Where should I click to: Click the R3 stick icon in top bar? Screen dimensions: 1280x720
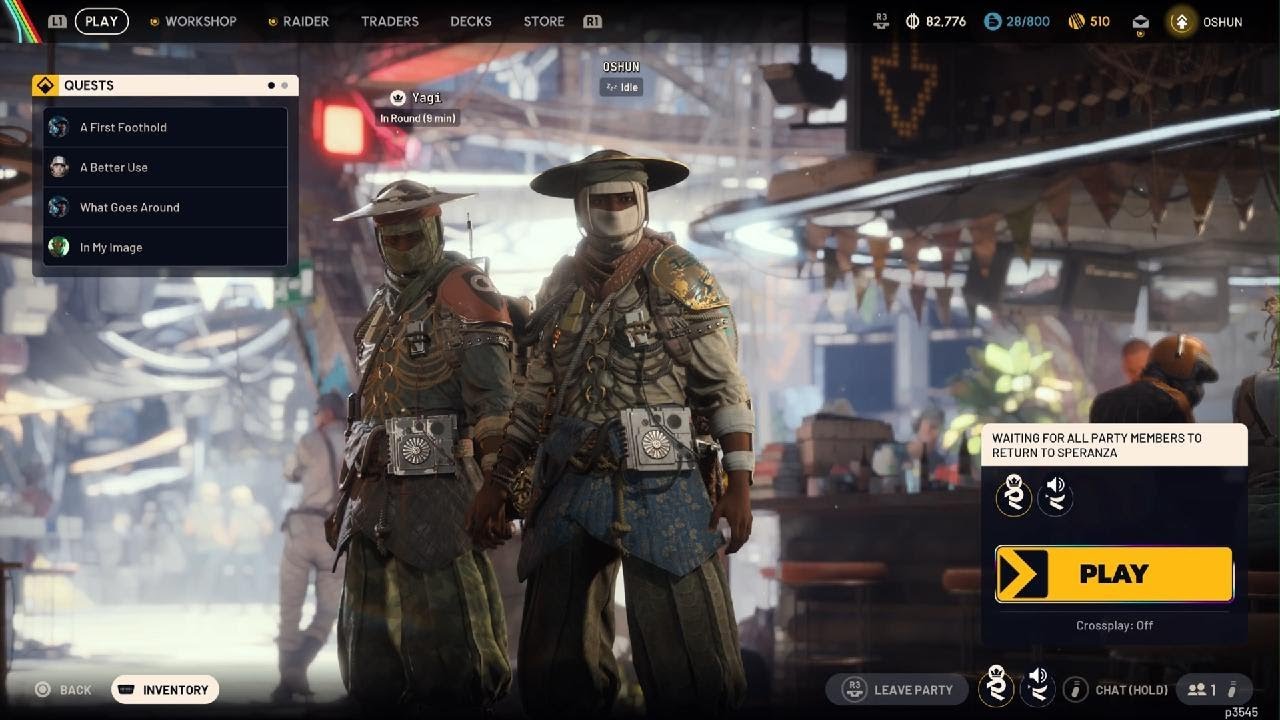tap(881, 21)
